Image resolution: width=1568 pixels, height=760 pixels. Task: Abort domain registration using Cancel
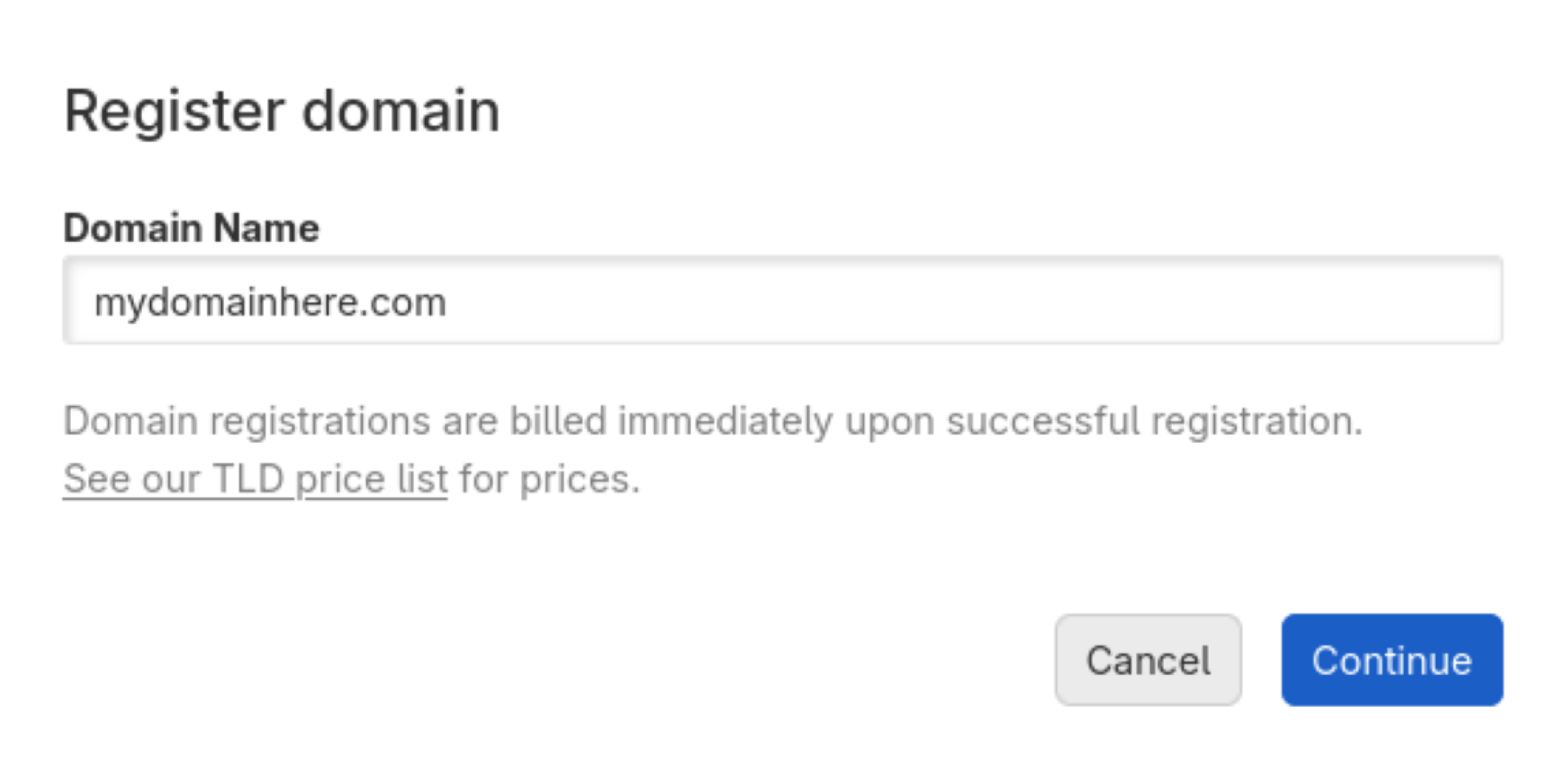1147,659
